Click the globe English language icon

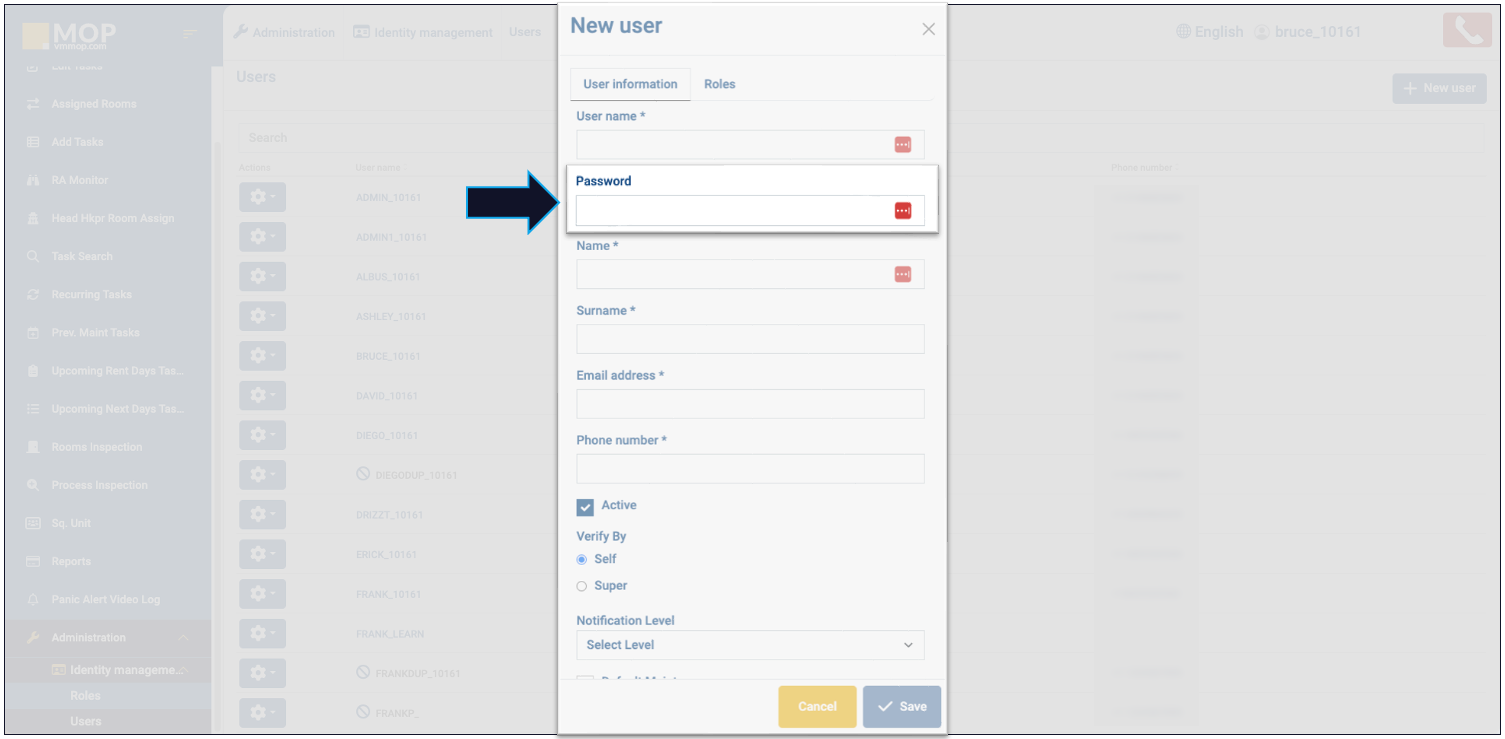tap(1184, 32)
